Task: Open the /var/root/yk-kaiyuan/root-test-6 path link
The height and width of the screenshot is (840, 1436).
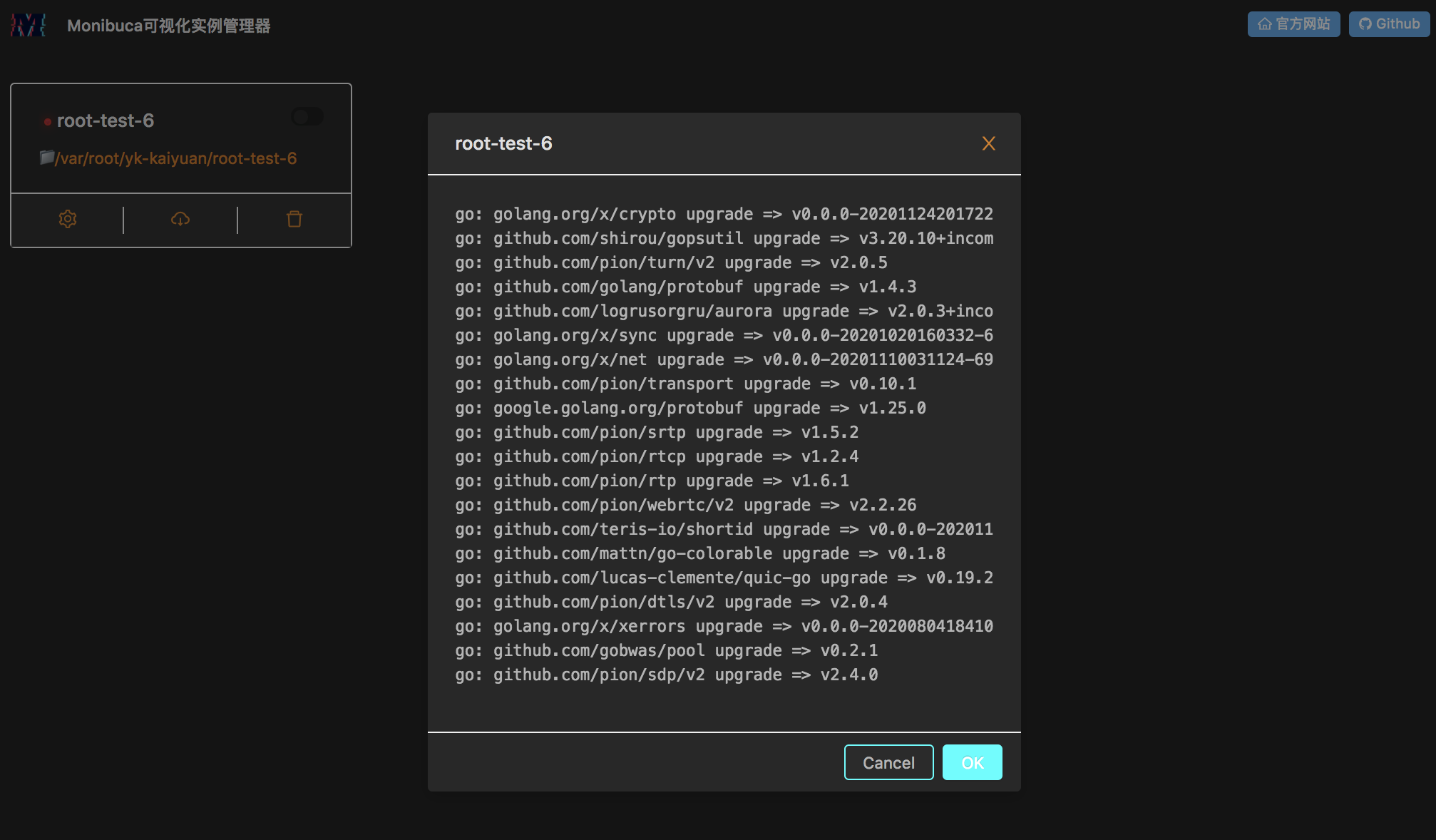Action: click(x=175, y=158)
